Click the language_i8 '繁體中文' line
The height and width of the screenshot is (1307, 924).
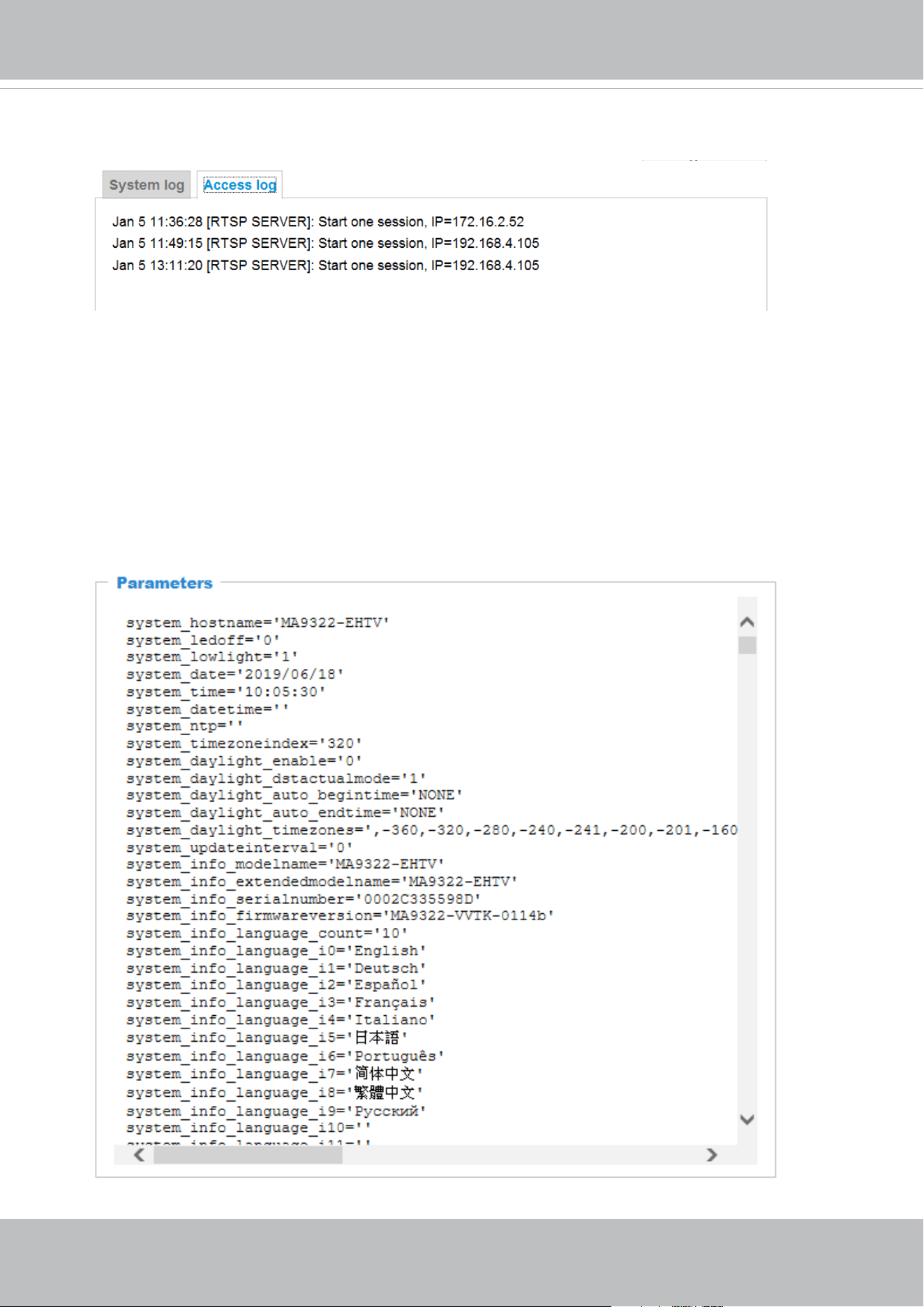click(x=275, y=1093)
